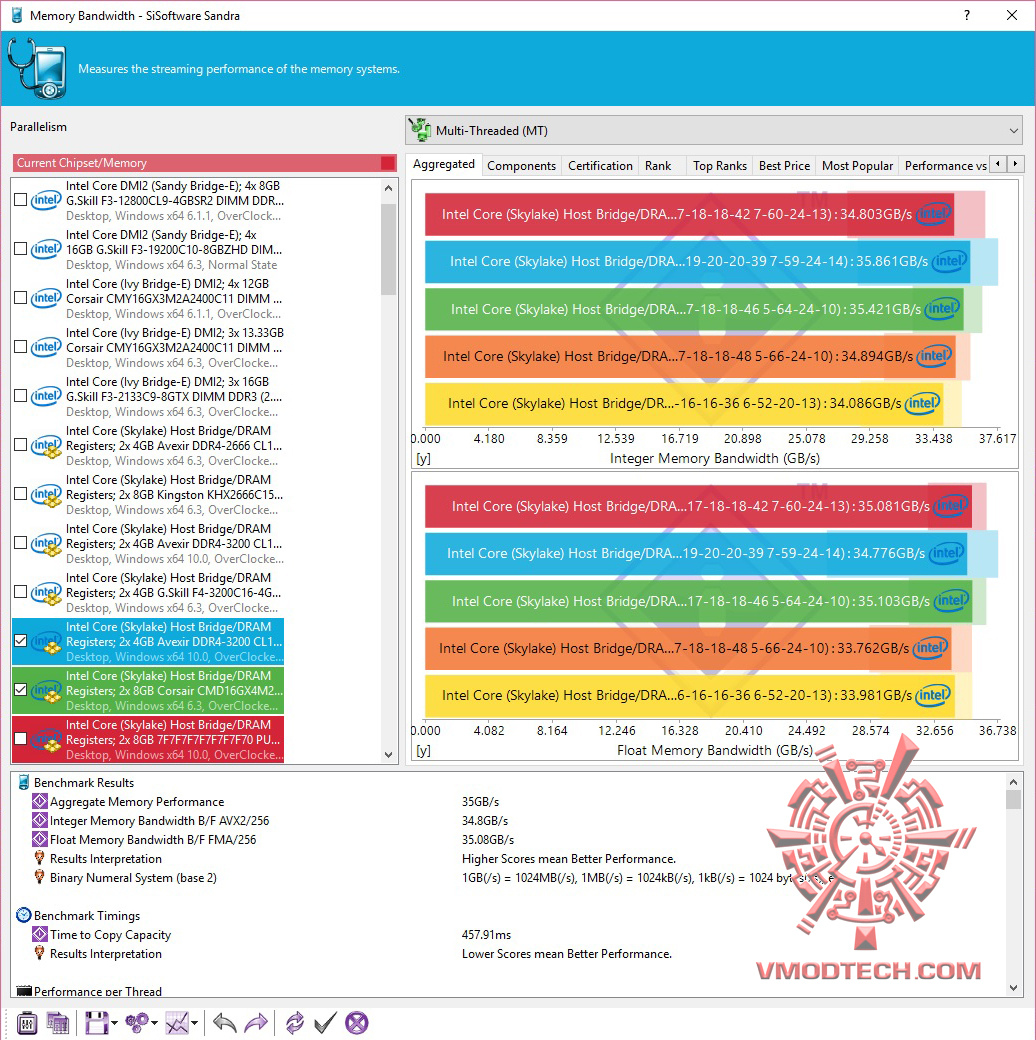Click Multi-Threaded icon in Parallelism combo

pyautogui.click(x=420, y=130)
